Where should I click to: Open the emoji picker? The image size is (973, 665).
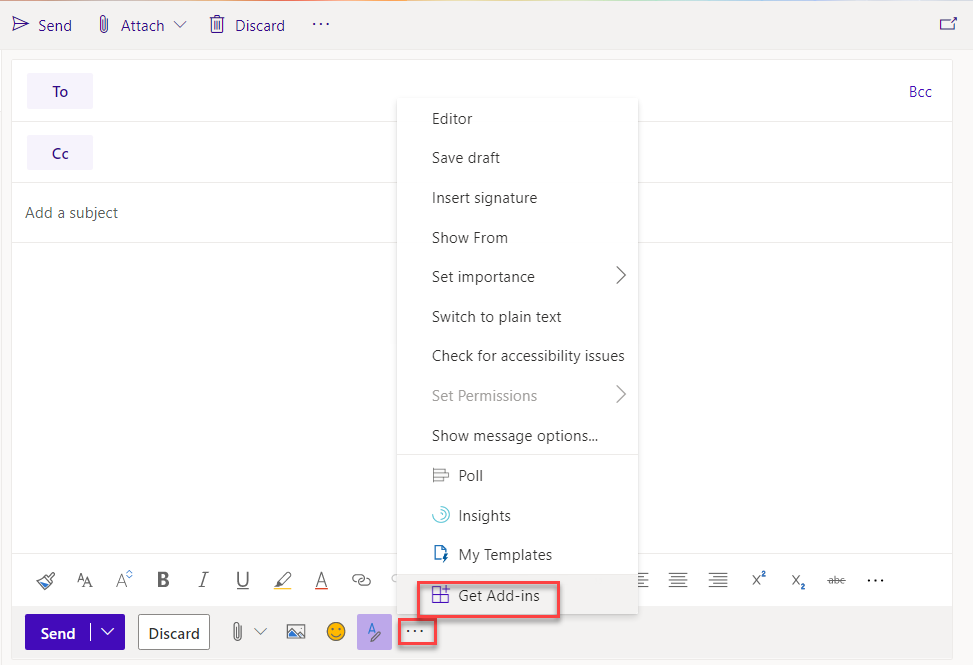coord(336,632)
